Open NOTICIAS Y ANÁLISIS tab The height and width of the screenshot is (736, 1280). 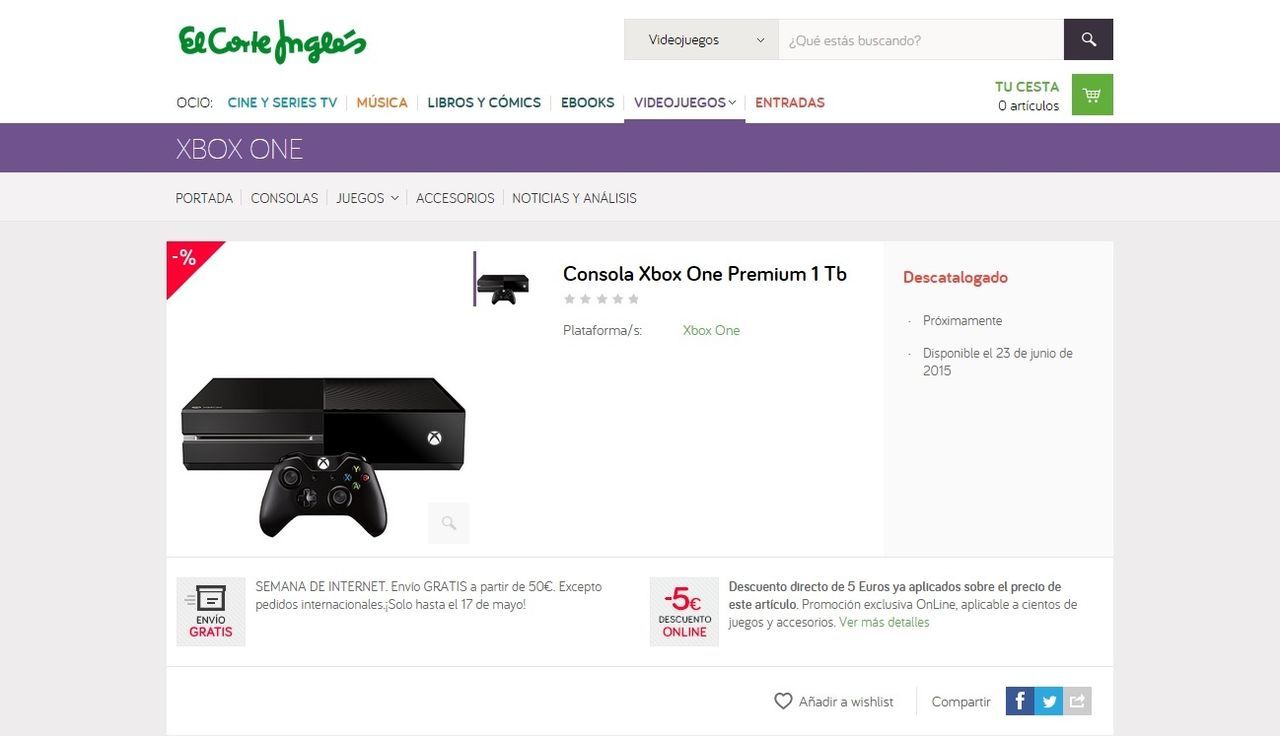[x=574, y=198]
